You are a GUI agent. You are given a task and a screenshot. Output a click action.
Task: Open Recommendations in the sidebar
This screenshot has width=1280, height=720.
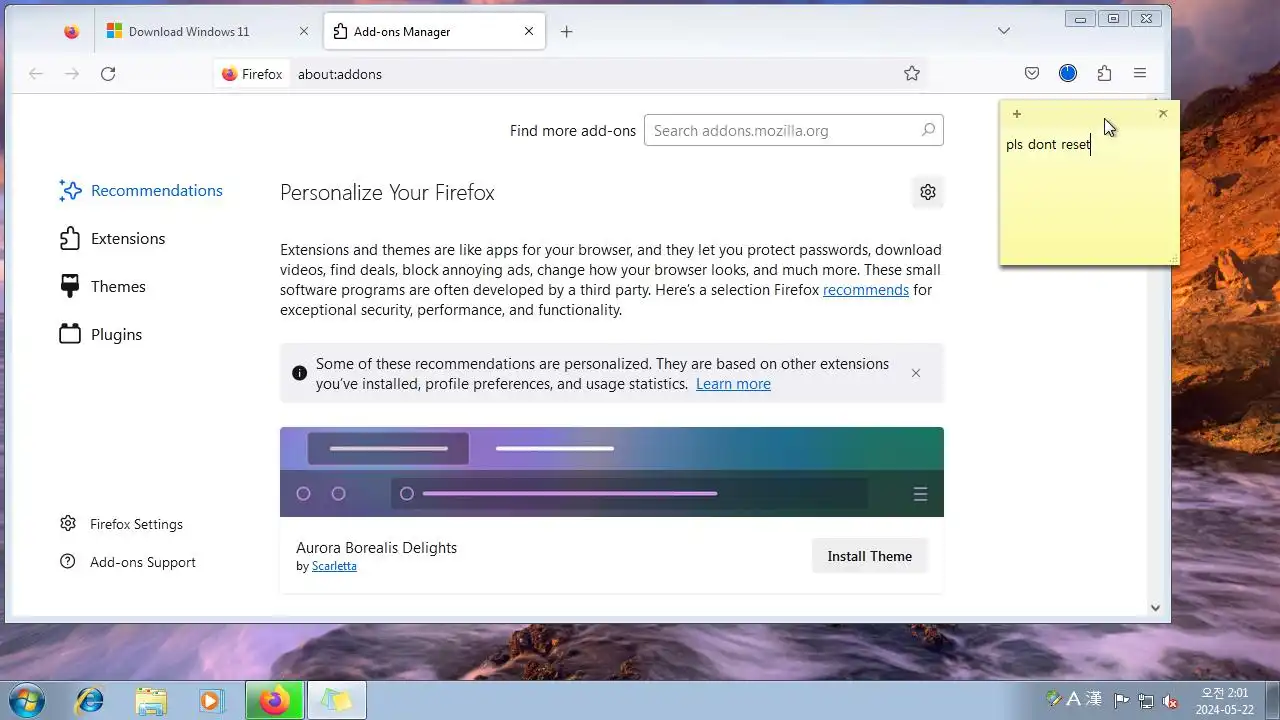pyautogui.click(x=141, y=190)
